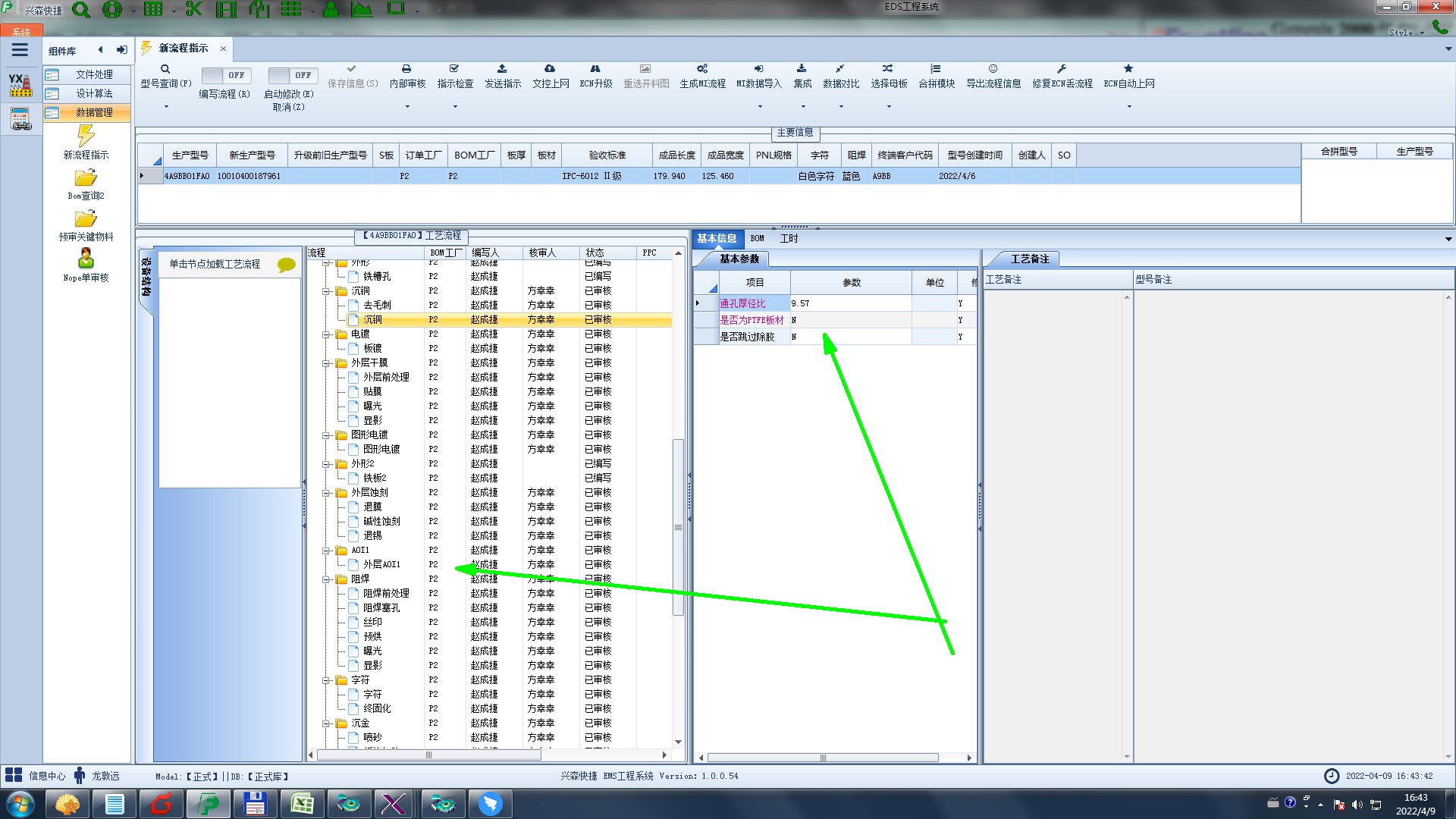Collapse the 阻焊 tree folder
The image size is (1456, 819).
pos(326,579)
